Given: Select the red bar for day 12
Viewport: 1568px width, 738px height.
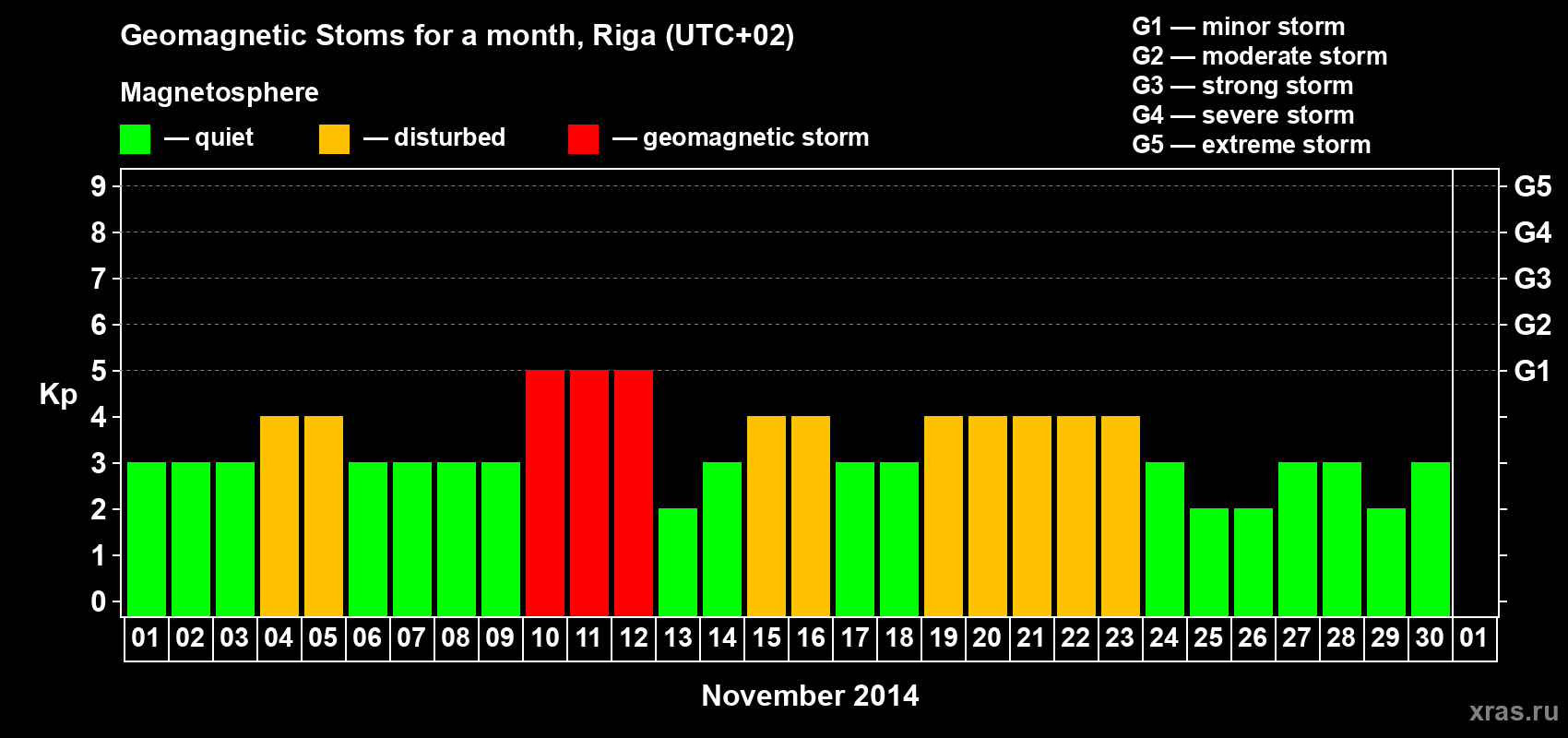Looking at the screenshot, I should pyautogui.click(x=634, y=493).
